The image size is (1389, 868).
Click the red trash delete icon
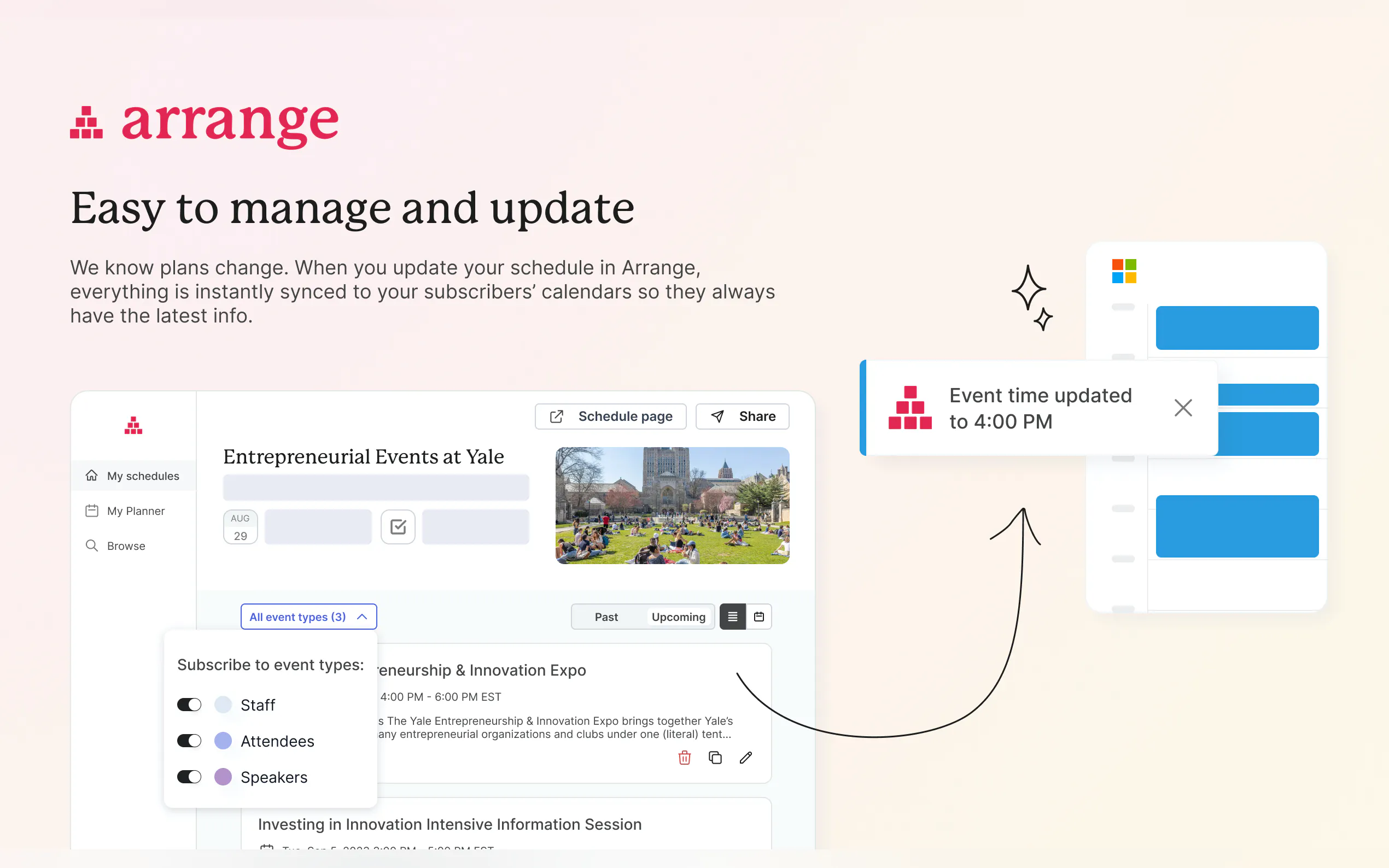point(684,758)
